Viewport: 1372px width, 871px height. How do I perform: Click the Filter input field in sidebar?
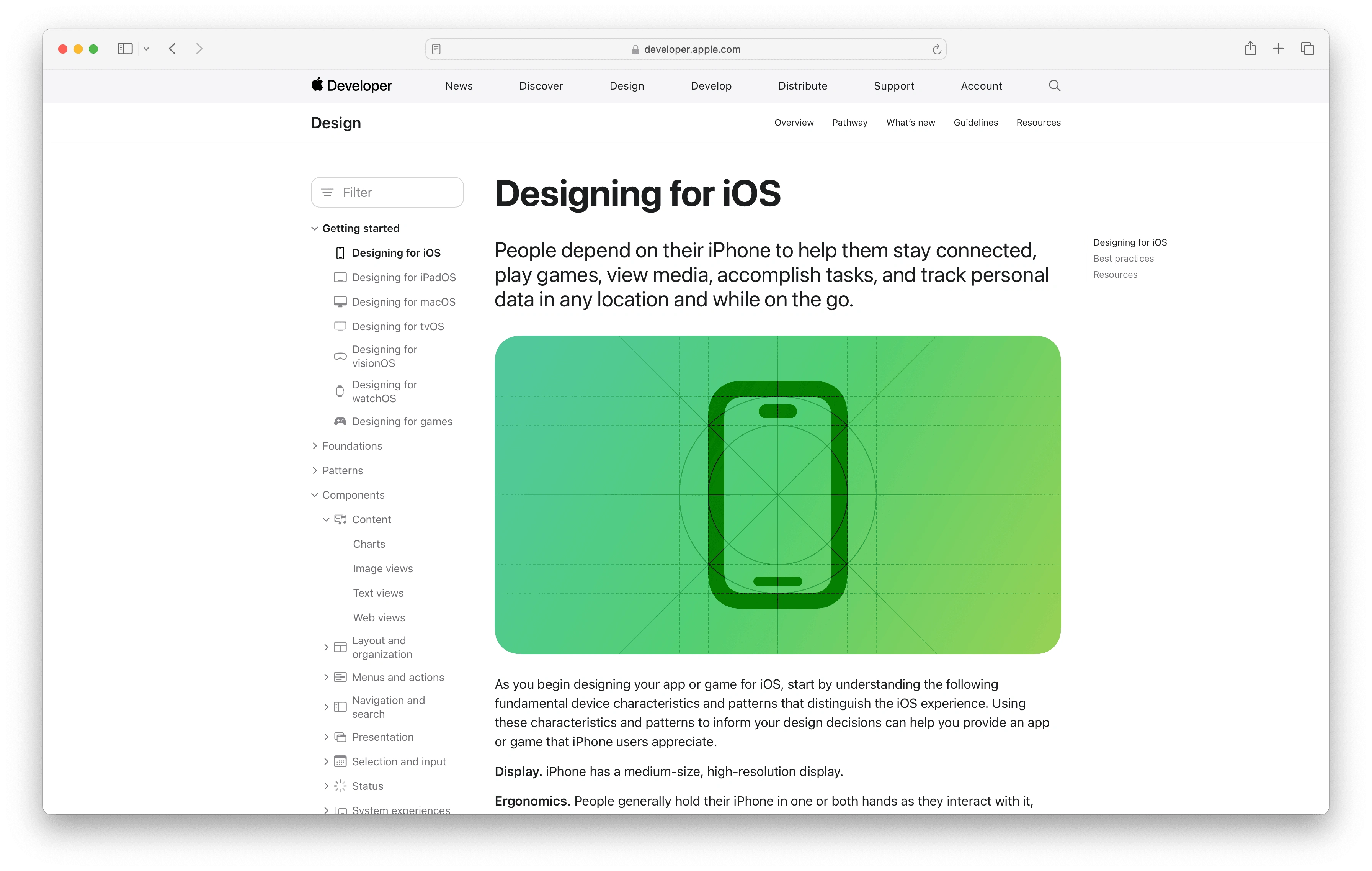(387, 191)
